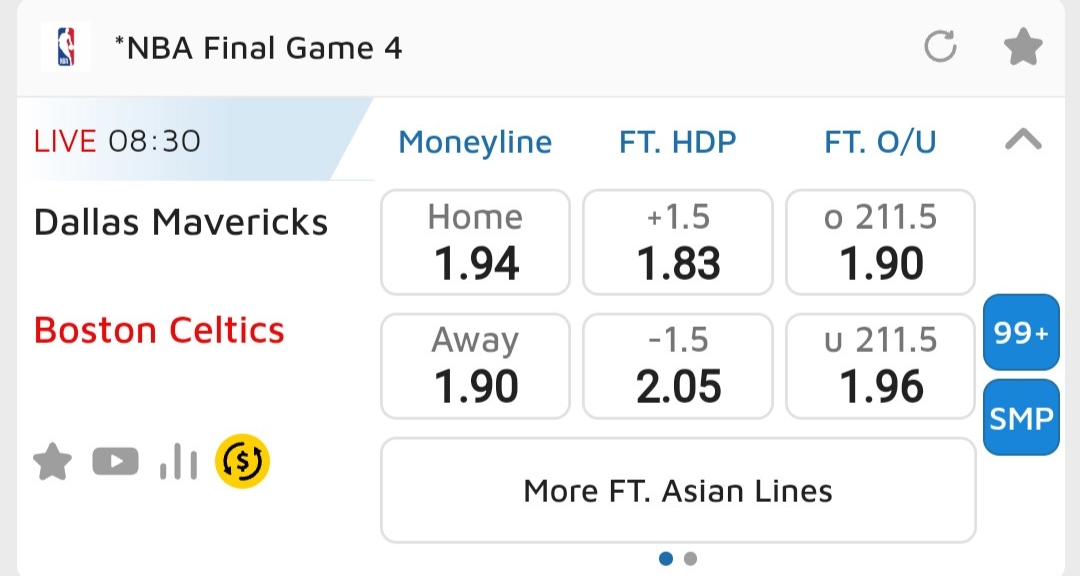
Task: Collapse the match odds with chevron
Action: [x=1022, y=141]
